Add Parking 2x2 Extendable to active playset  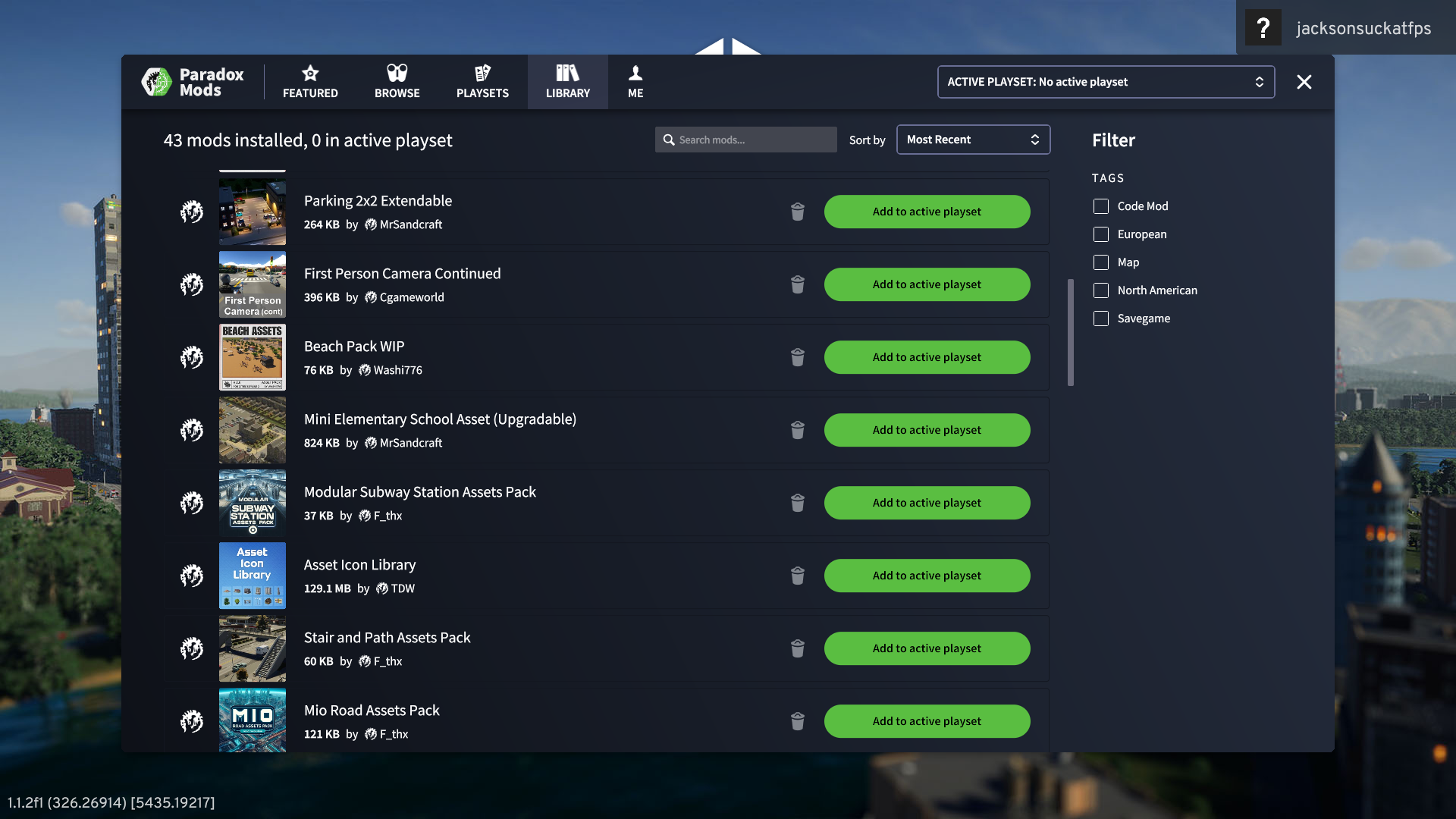(x=927, y=212)
